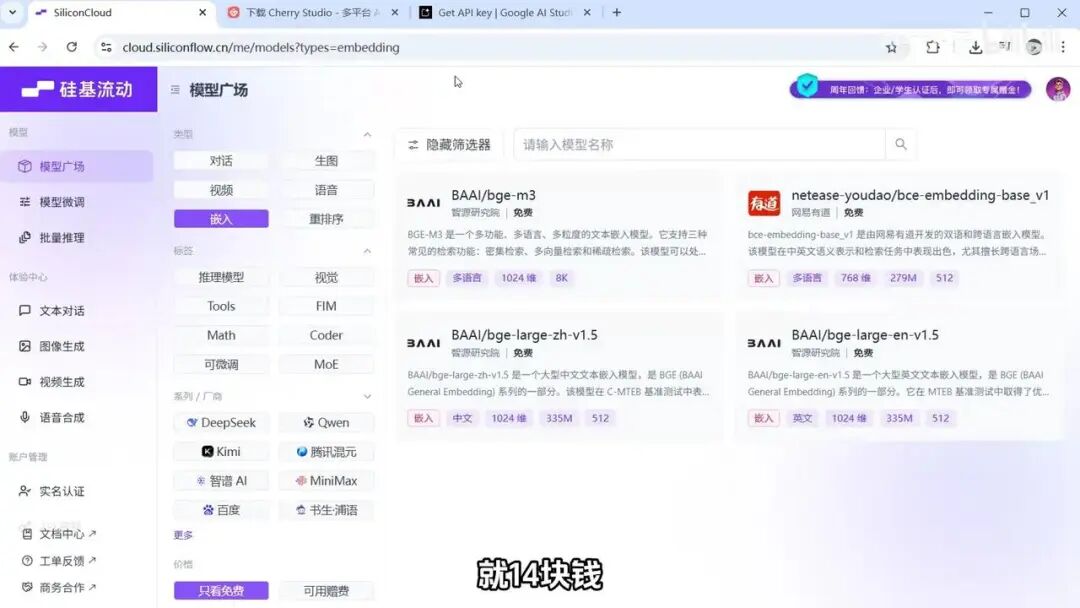Click the 硅基流动 logo
The width and height of the screenshot is (1080, 608).
(77, 90)
